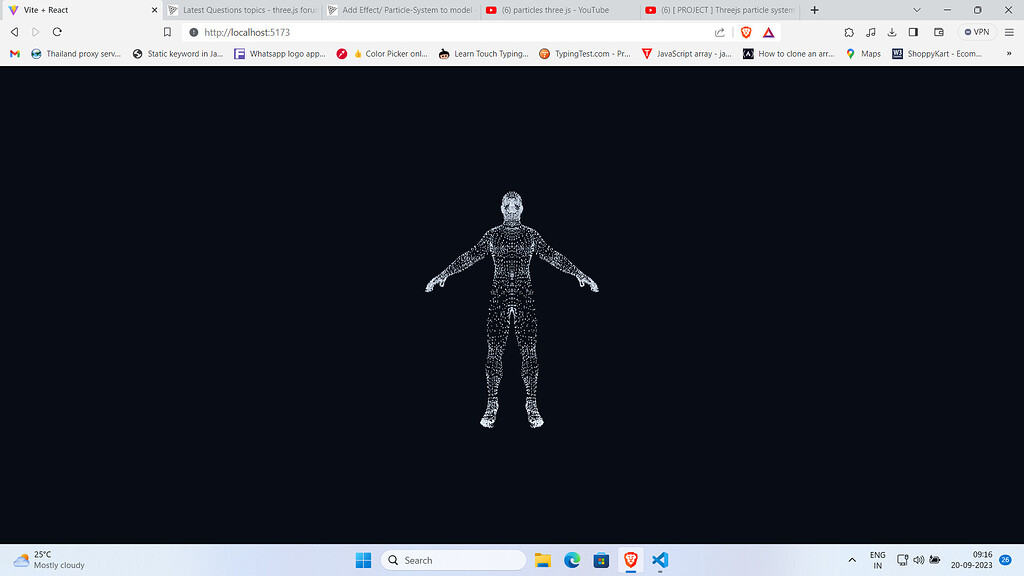The width and height of the screenshot is (1024, 576).
Task: Toggle the browser sidebar
Action: point(912,32)
